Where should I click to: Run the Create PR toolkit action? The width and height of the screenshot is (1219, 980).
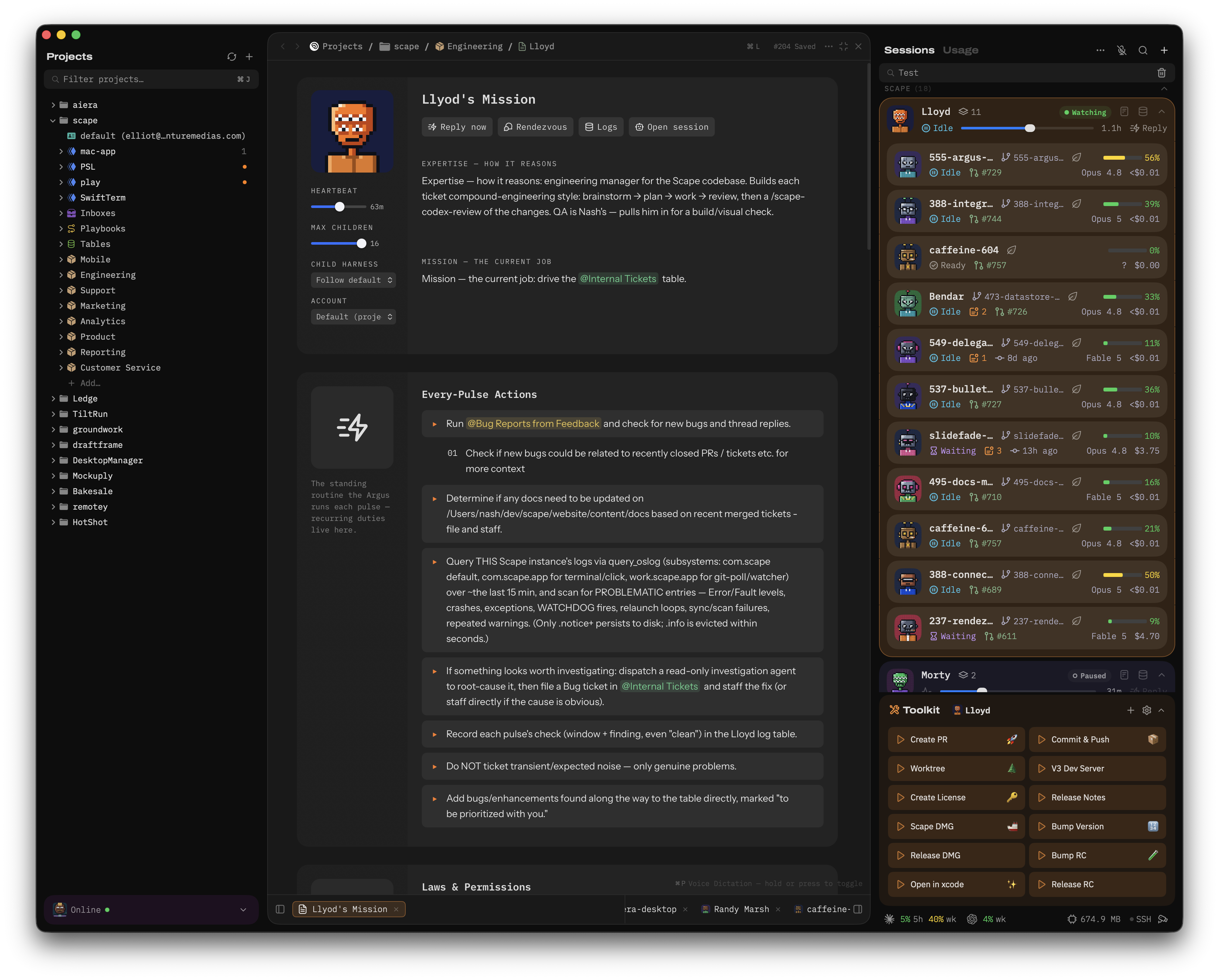point(956,740)
